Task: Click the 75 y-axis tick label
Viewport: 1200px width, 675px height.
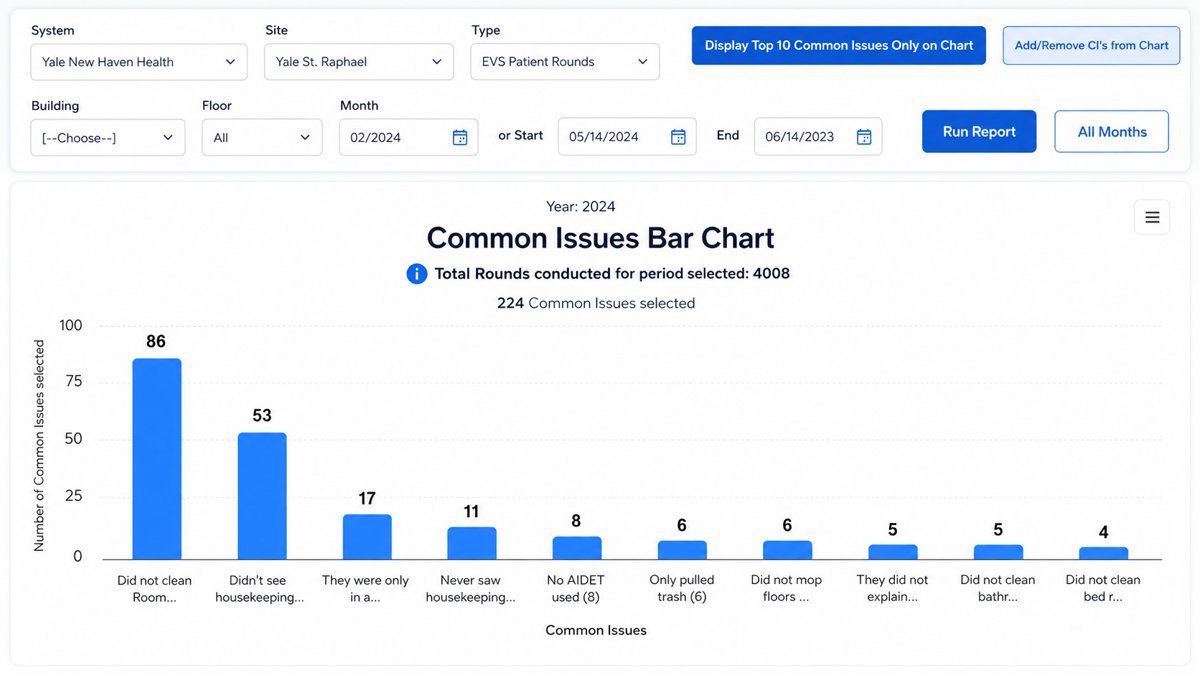Action: click(73, 382)
